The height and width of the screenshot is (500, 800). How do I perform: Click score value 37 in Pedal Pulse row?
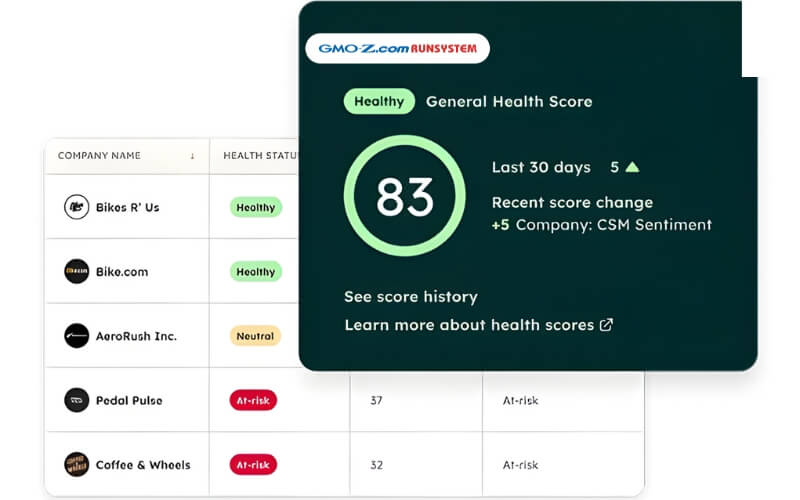click(377, 401)
